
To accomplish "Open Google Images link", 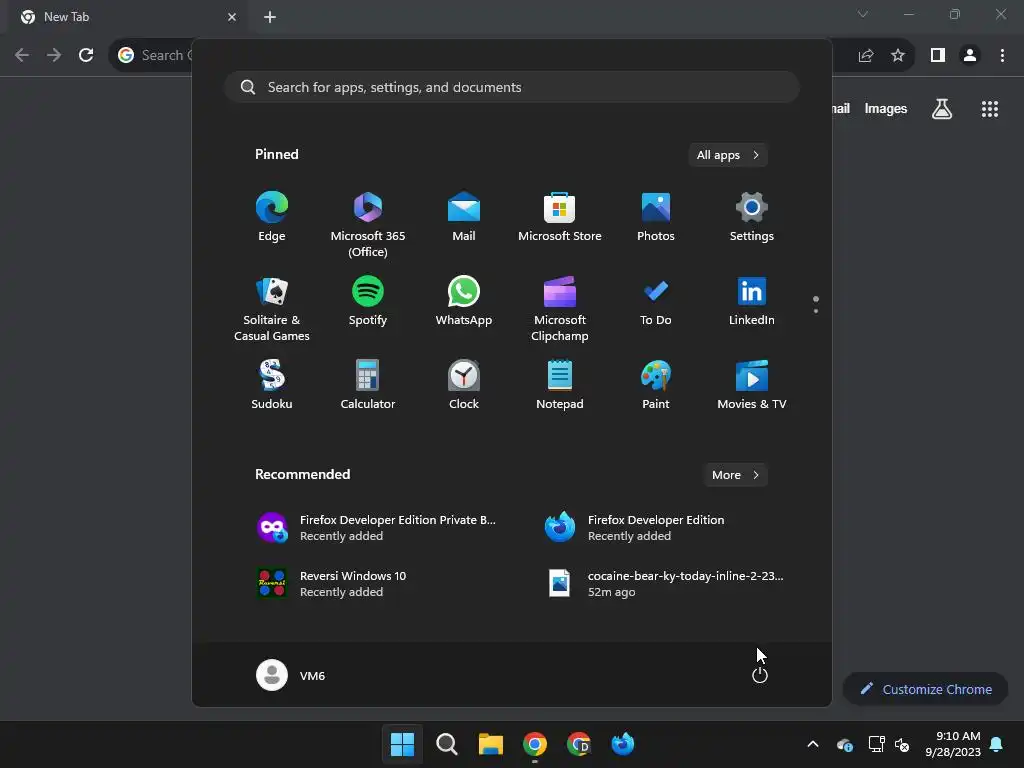I will tap(886, 109).
